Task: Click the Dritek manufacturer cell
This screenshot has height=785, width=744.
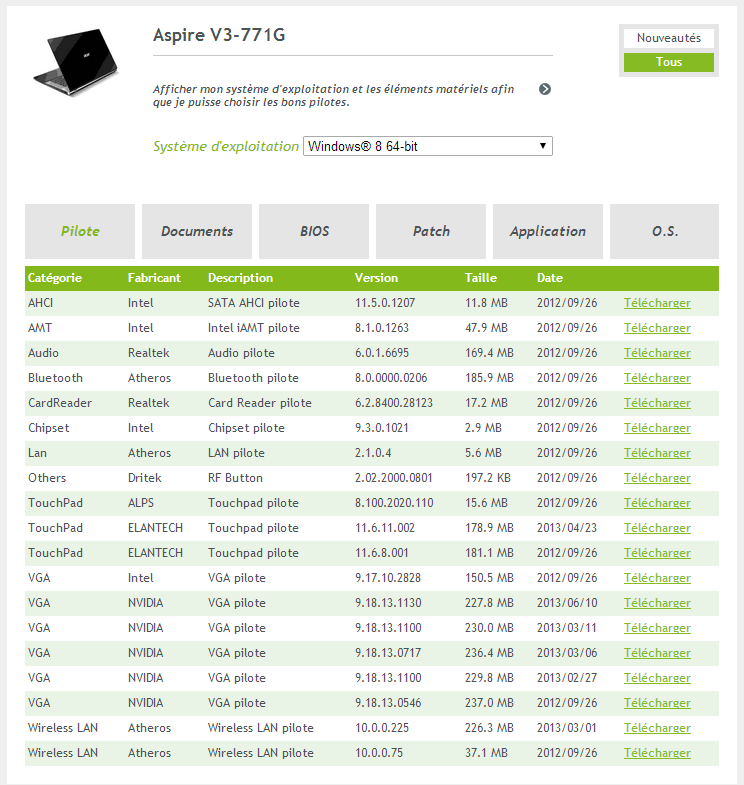Action: tap(144, 478)
